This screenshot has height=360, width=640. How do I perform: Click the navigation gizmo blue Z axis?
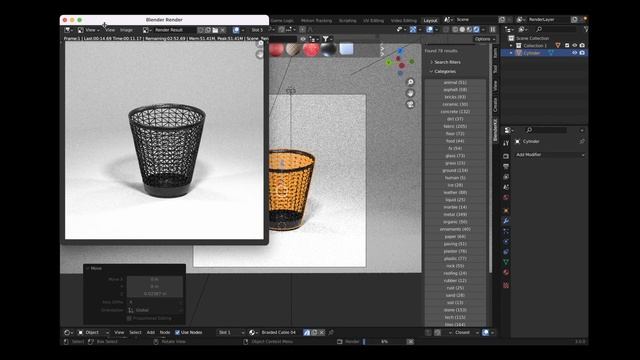[400, 51]
